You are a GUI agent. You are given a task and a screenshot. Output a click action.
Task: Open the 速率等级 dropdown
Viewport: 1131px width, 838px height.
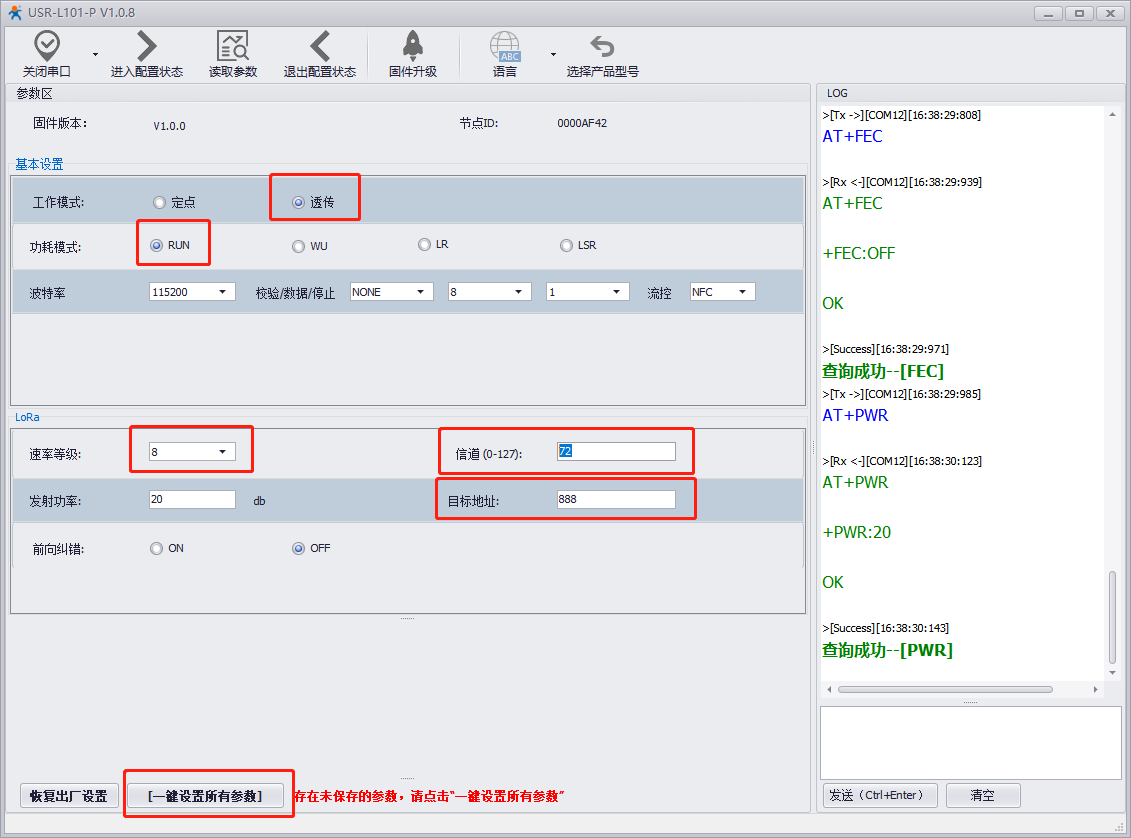pos(192,452)
